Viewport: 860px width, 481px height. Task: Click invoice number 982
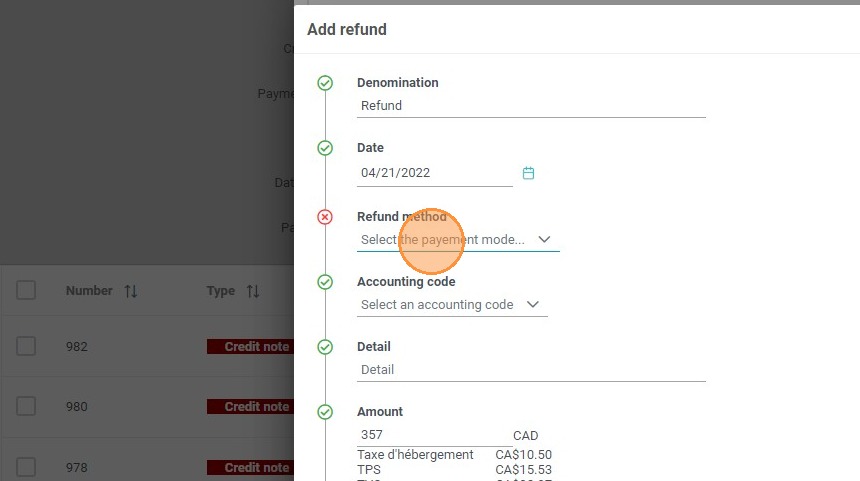point(77,347)
